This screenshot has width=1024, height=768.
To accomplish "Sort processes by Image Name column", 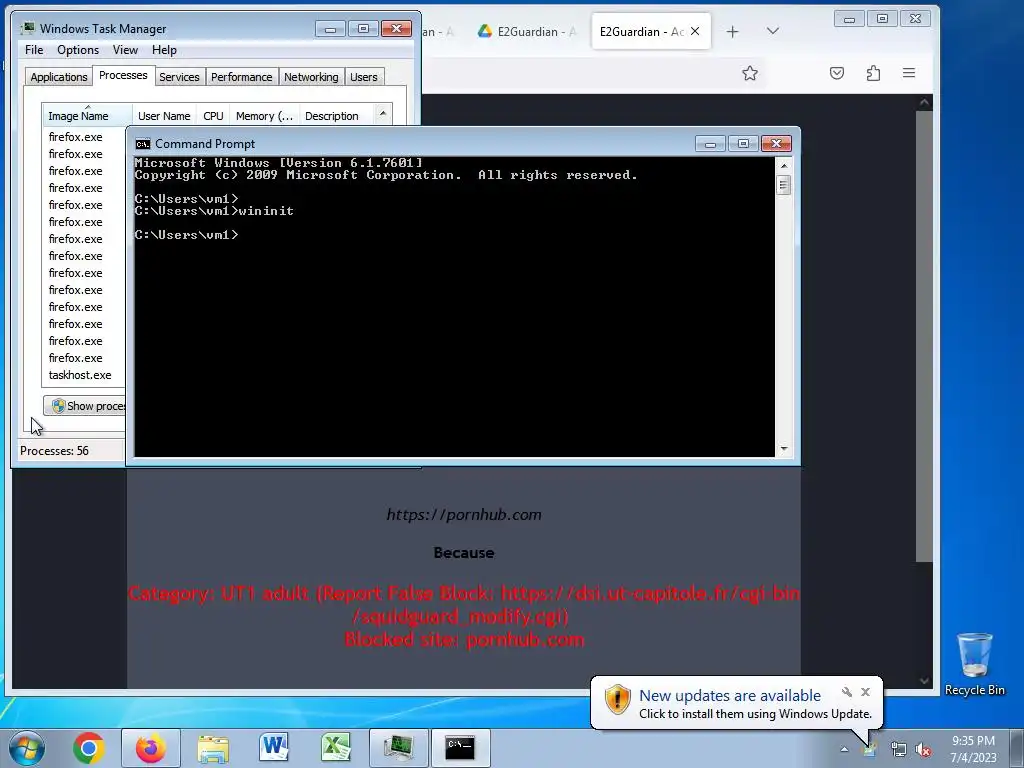I will click(88, 116).
